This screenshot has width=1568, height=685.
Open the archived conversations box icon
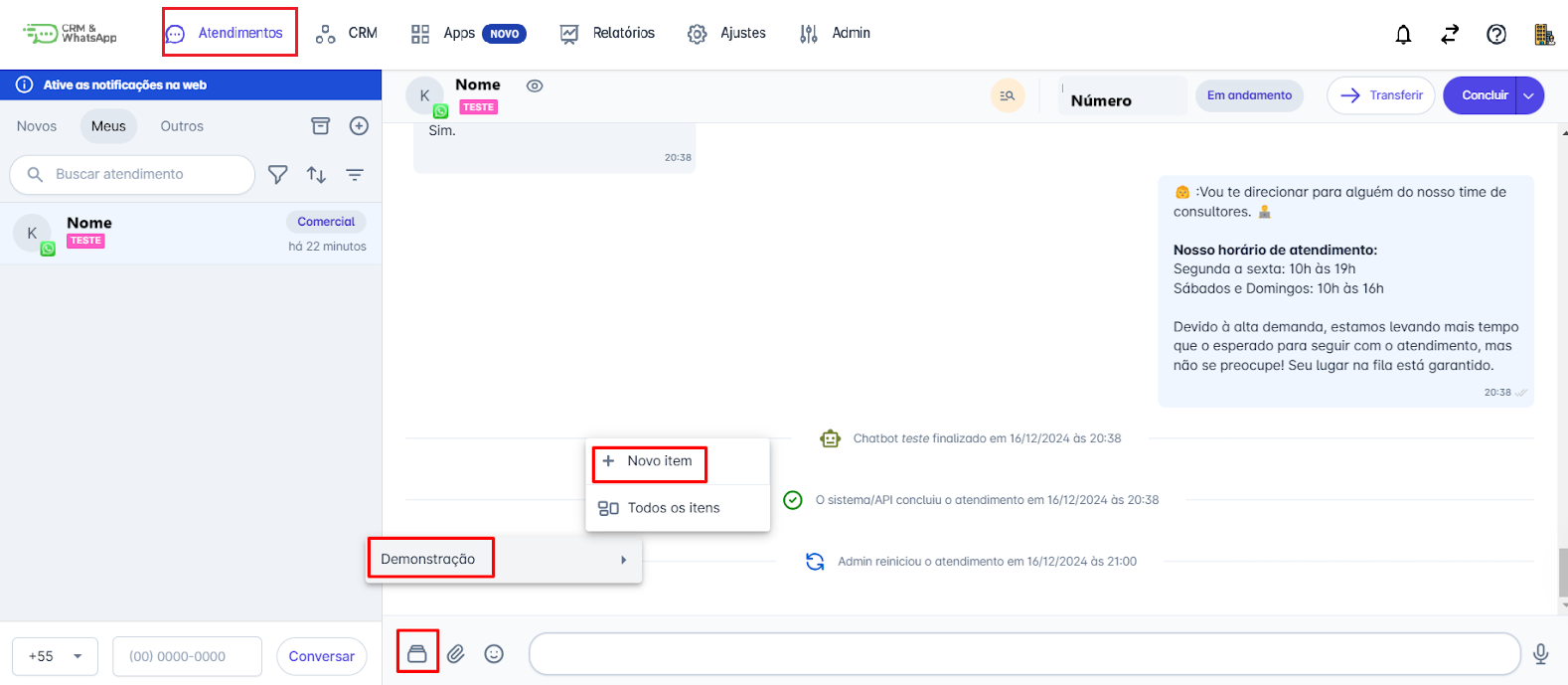(320, 126)
